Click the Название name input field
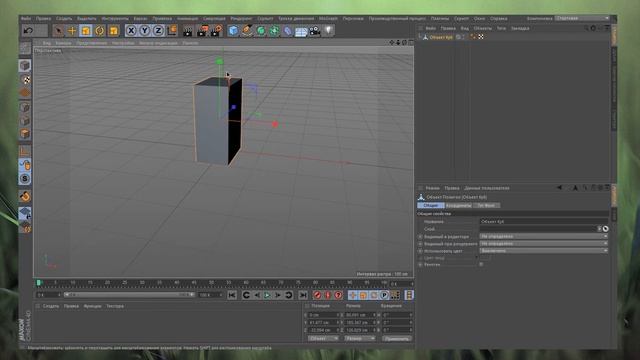This screenshot has height=360, width=640. click(544, 222)
